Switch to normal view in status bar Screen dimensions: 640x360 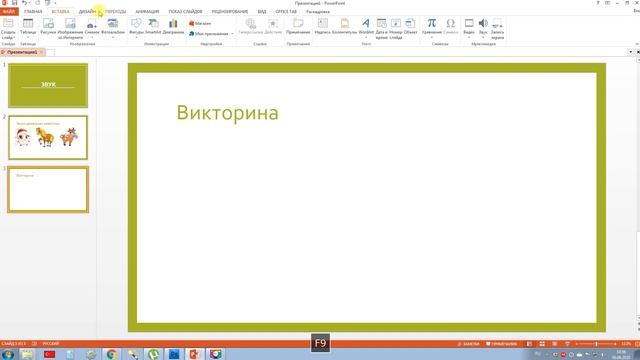[x=529, y=344]
